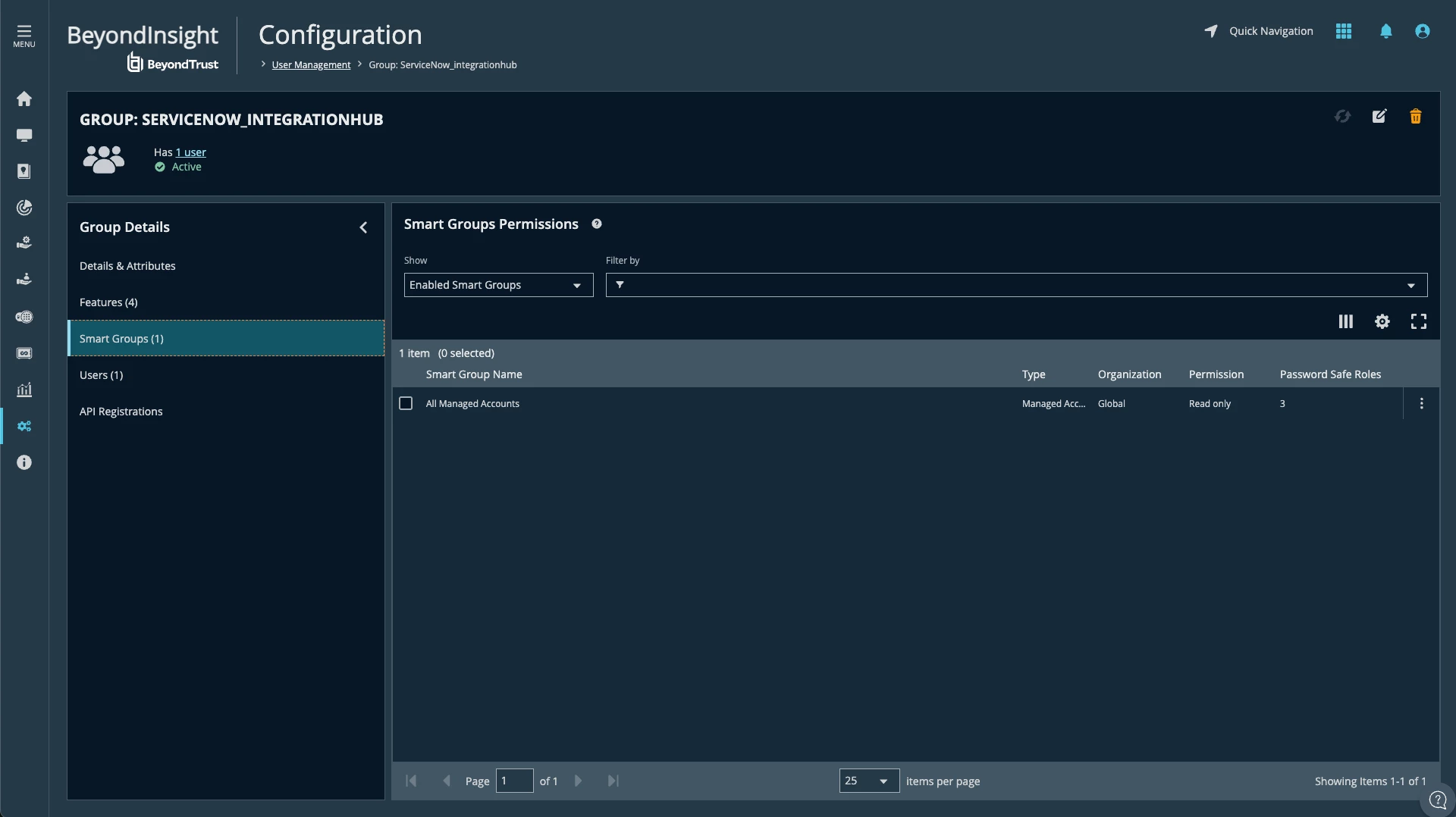Open the Filter by dropdown
1456x817 pixels.
click(1016, 285)
